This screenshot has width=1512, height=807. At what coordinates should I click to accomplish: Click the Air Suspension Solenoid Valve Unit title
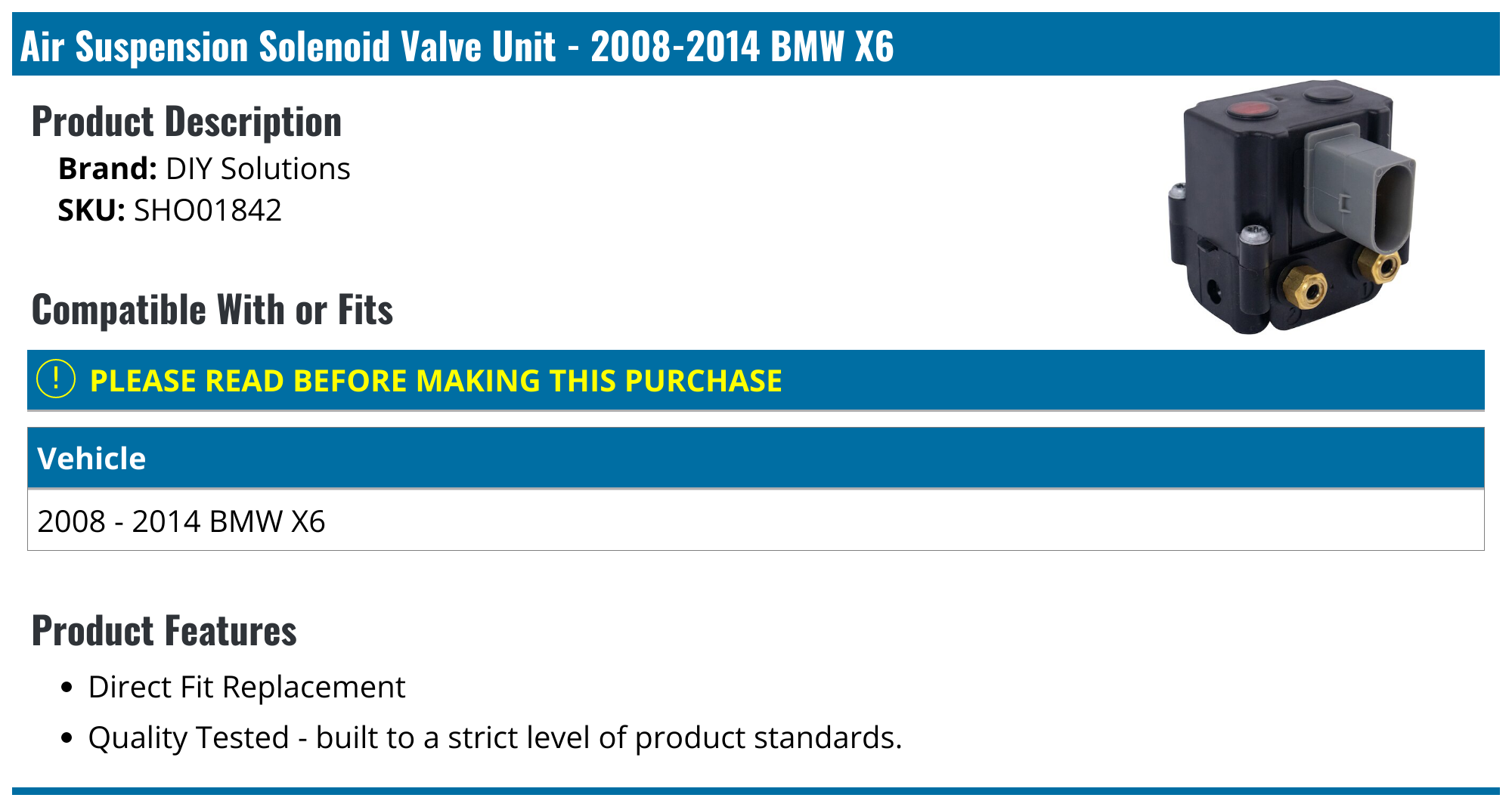(x=457, y=46)
